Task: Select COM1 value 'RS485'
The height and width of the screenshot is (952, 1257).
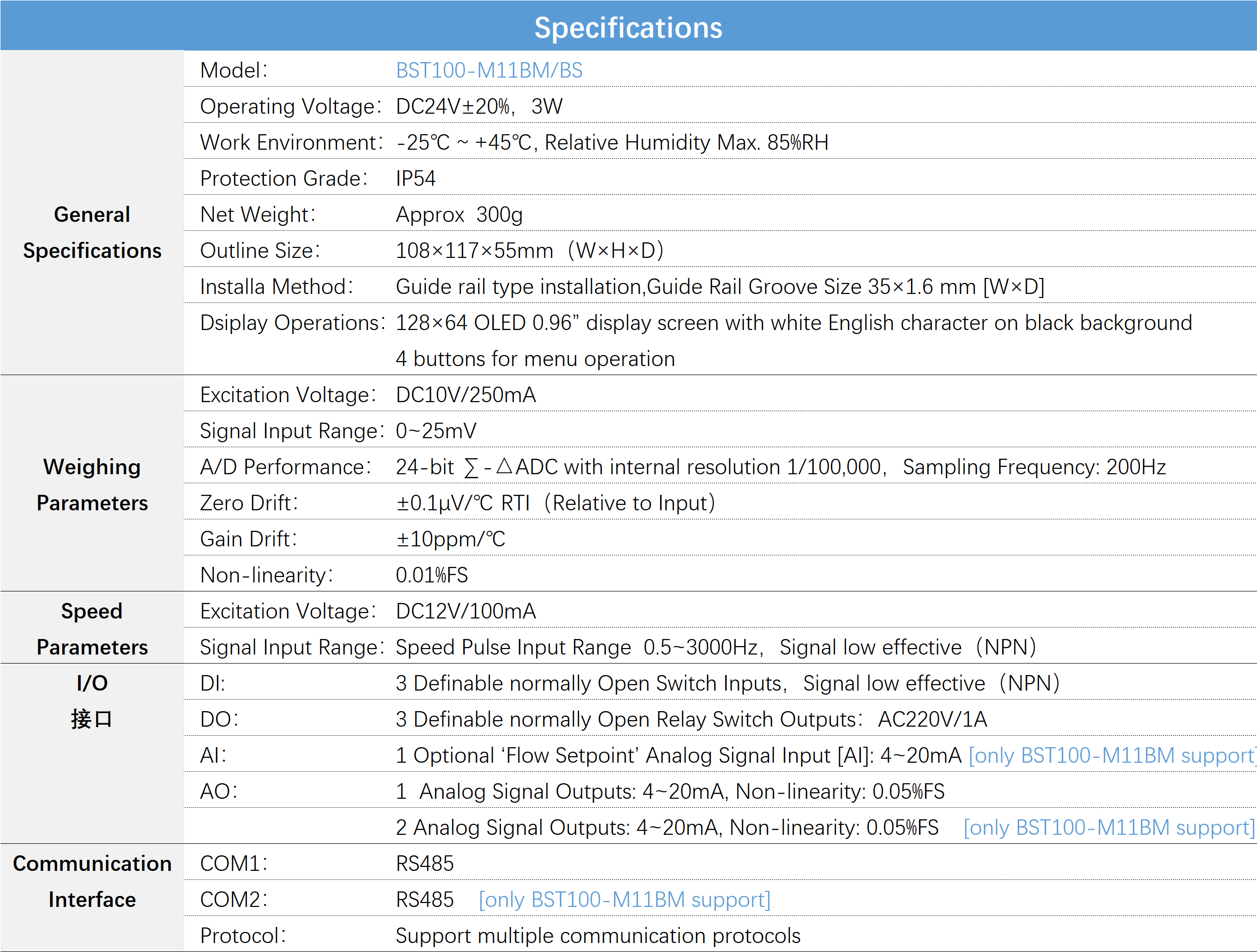Action: point(425,863)
